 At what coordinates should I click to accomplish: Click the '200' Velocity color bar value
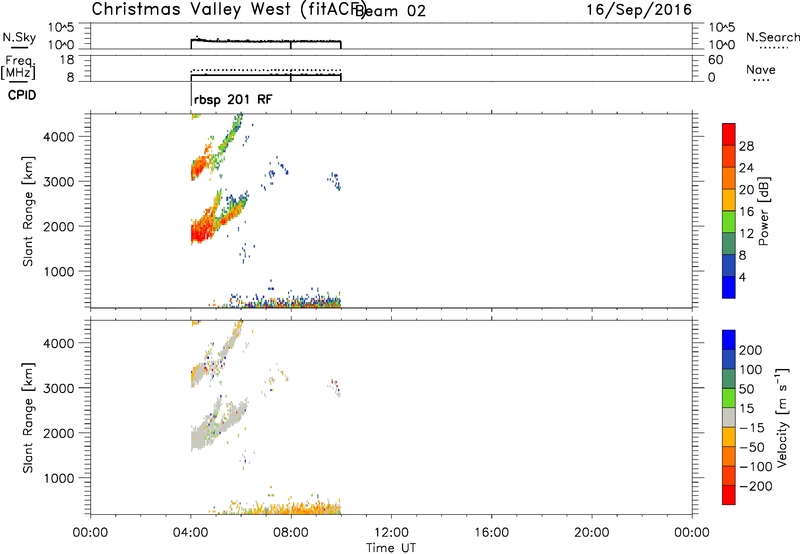751,350
